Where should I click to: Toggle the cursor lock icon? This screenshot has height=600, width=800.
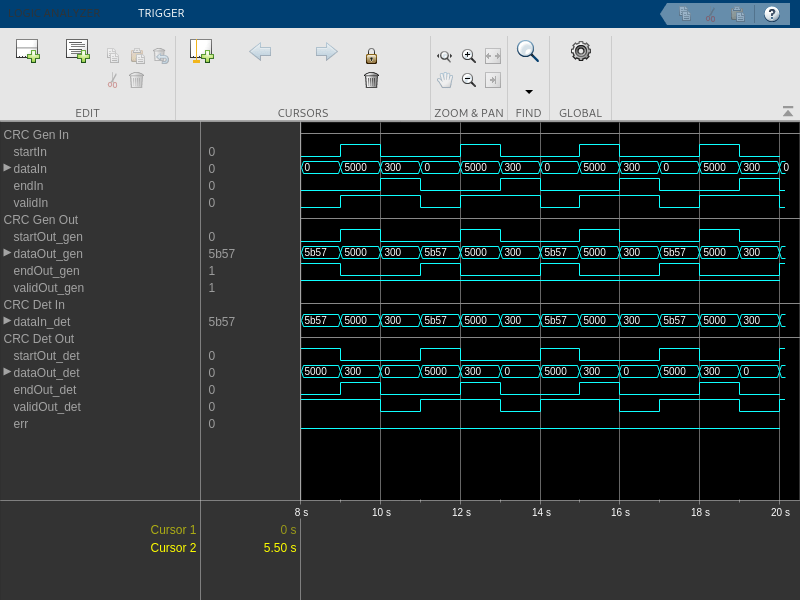371,56
